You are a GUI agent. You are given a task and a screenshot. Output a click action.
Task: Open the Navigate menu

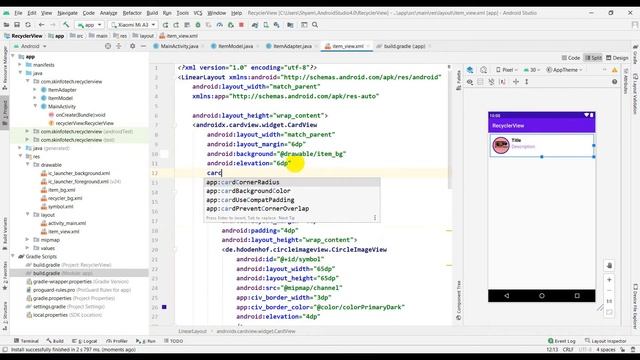click(67, 13)
